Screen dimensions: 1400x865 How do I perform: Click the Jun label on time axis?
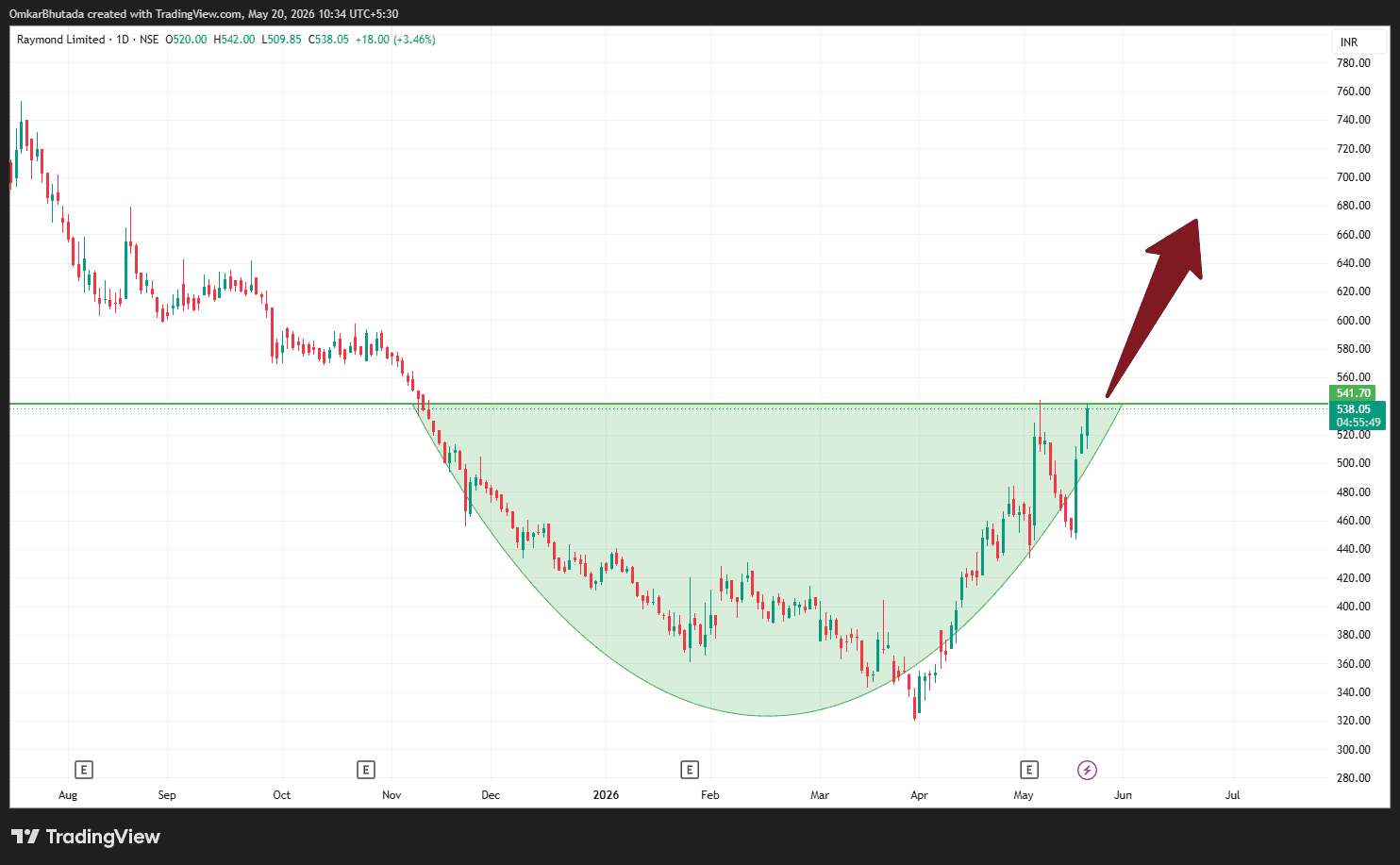1123,795
